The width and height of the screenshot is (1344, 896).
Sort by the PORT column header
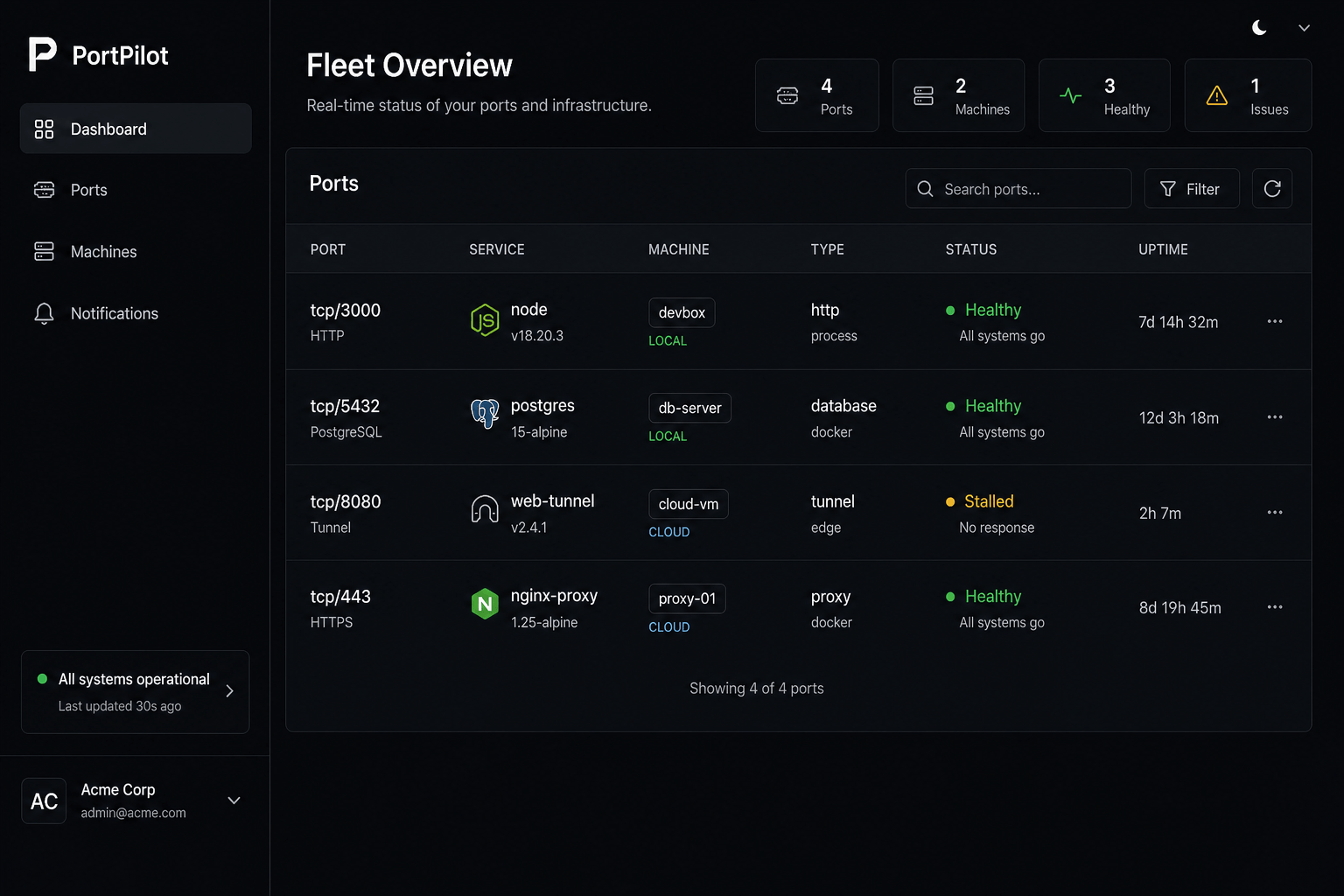[328, 249]
